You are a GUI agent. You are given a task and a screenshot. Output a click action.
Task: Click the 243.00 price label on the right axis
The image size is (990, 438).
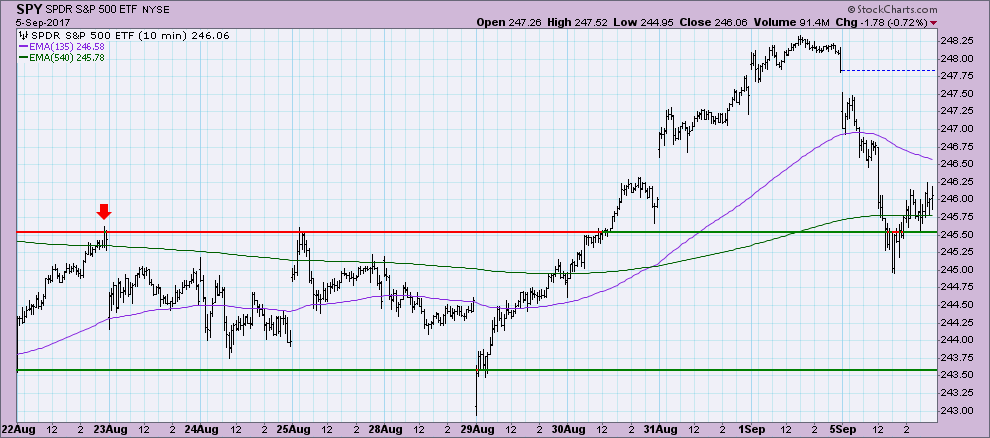point(962,411)
